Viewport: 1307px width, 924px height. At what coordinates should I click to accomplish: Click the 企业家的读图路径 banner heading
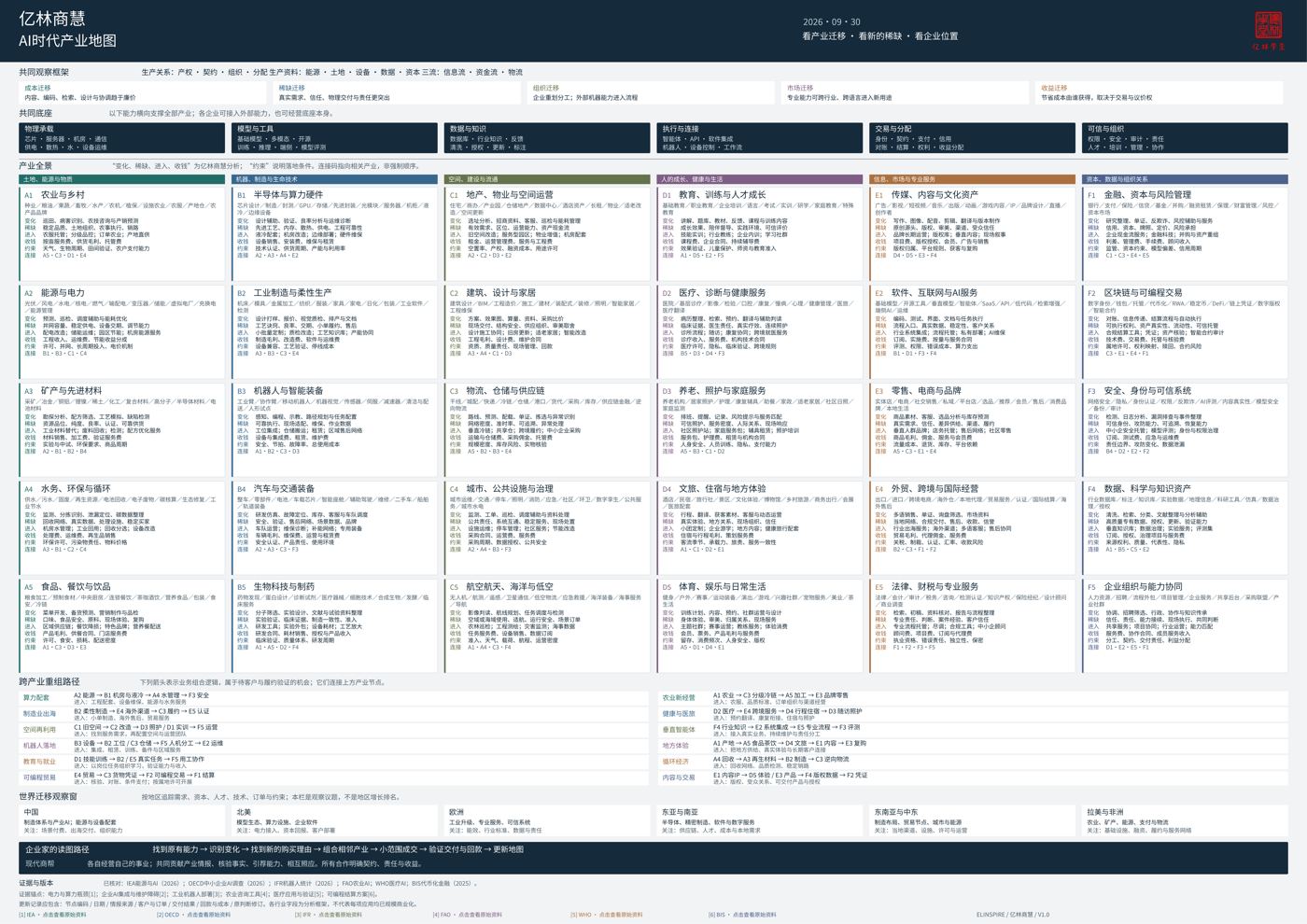click(x=58, y=849)
